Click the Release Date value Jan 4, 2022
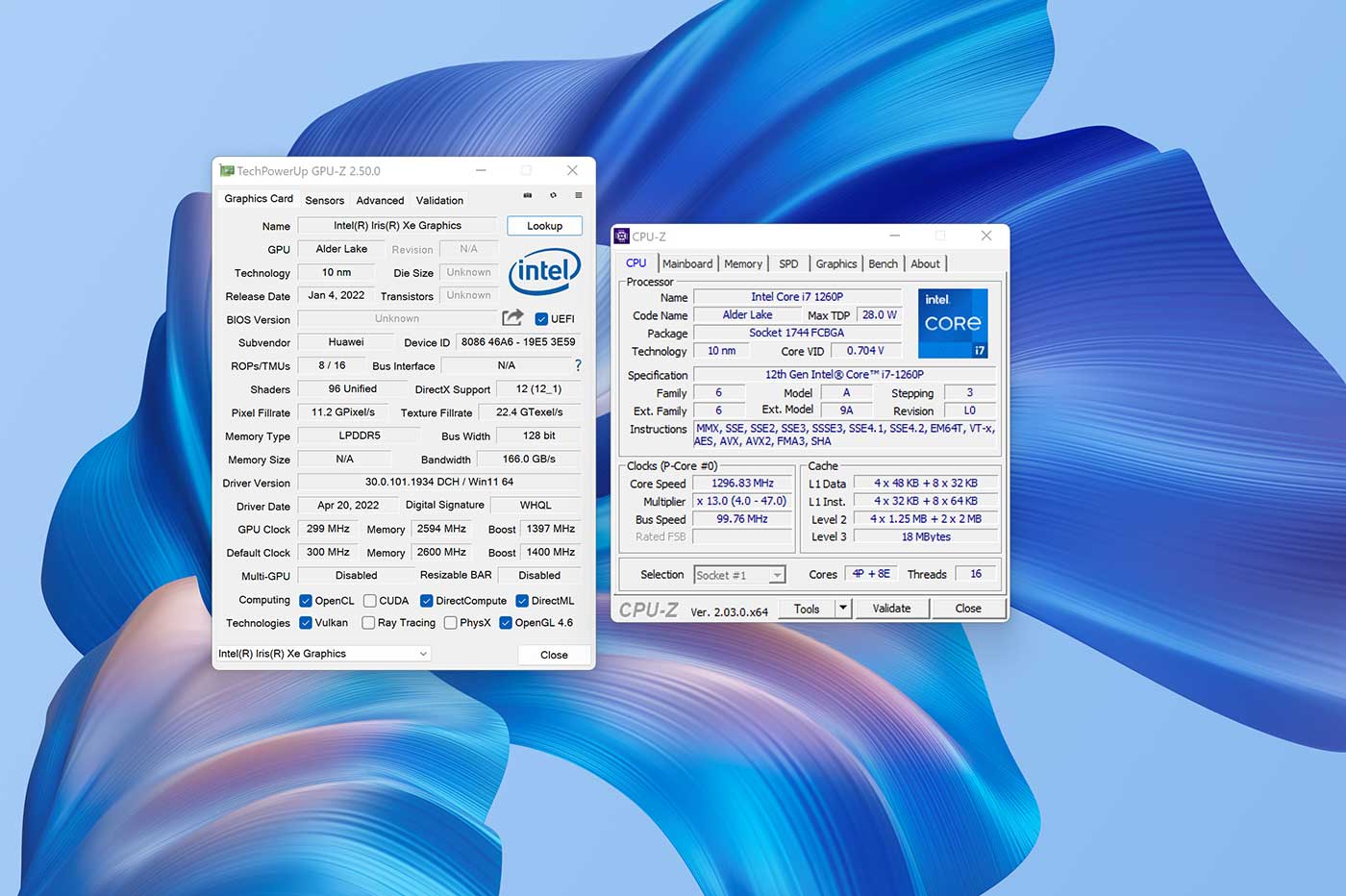 pyautogui.click(x=336, y=295)
